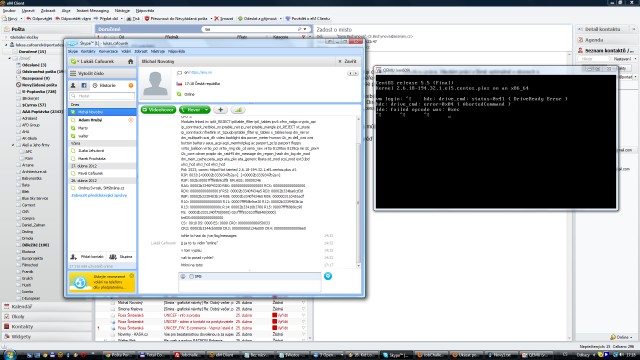The image size is (640, 360).
Task: Click Michal Novotny profile avatar picture
Action: coord(156,84)
